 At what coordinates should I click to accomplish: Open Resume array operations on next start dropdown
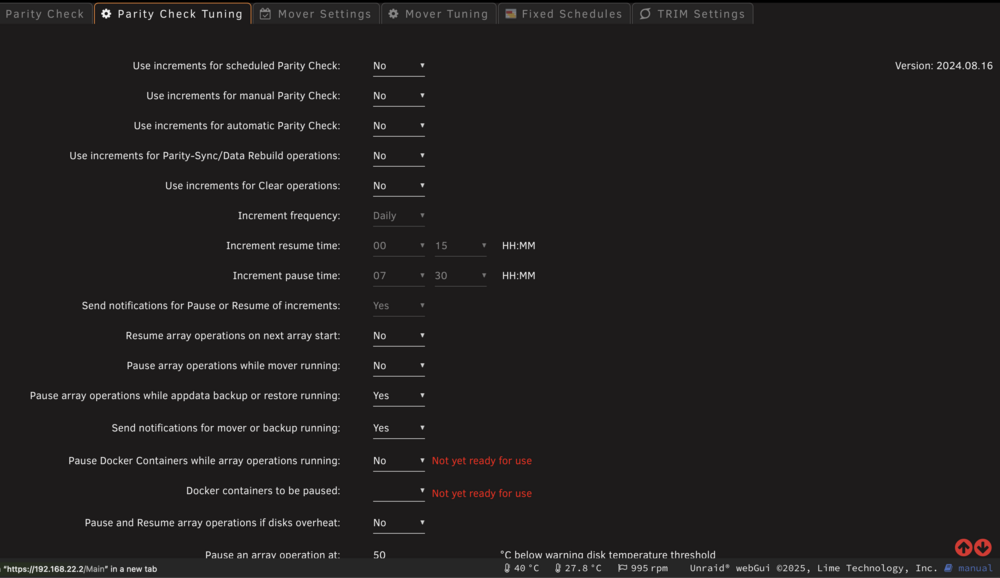[399, 336]
